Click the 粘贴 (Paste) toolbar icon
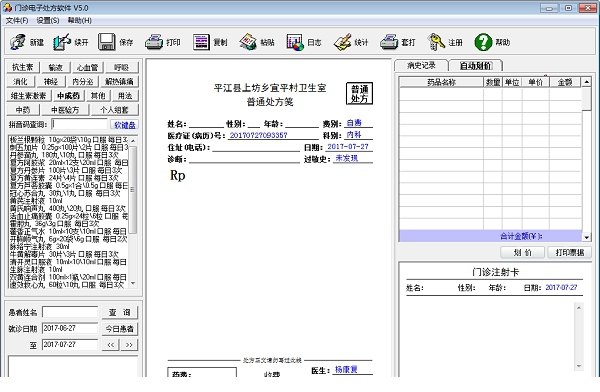Image resolution: width=600 pixels, height=392 pixels. tap(248, 42)
